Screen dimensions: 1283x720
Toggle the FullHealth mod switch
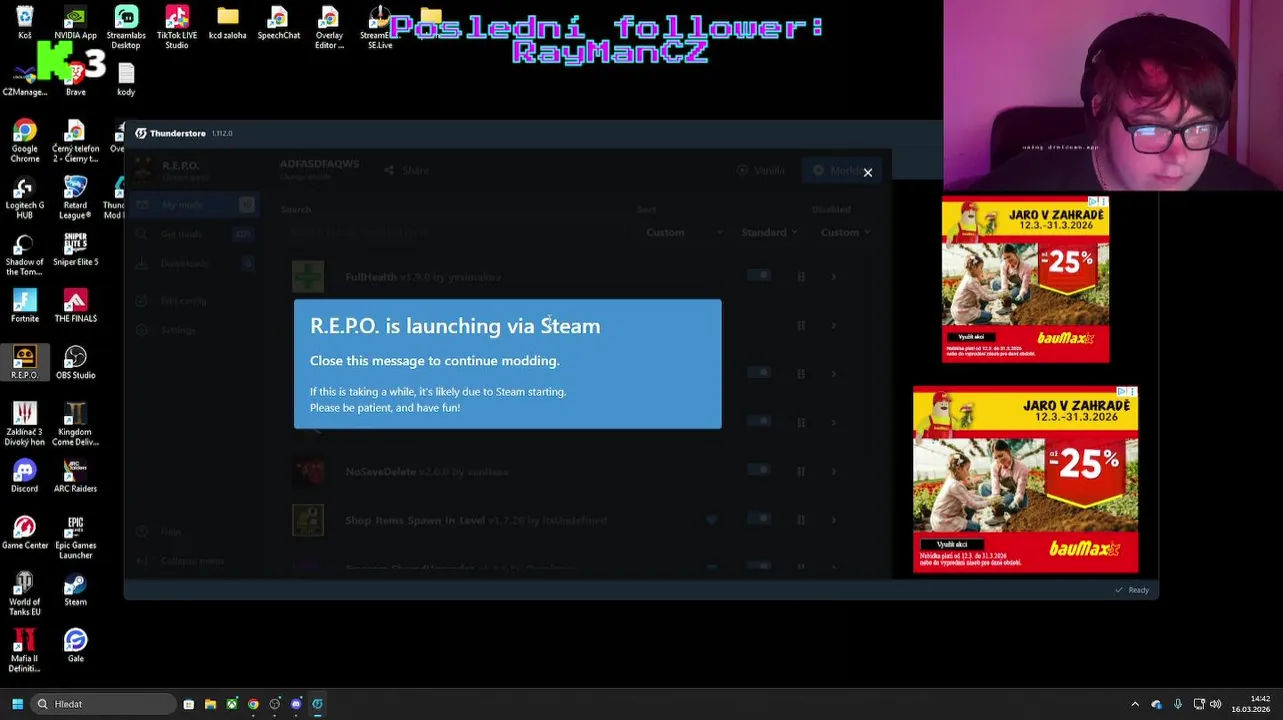pos(759,276)
